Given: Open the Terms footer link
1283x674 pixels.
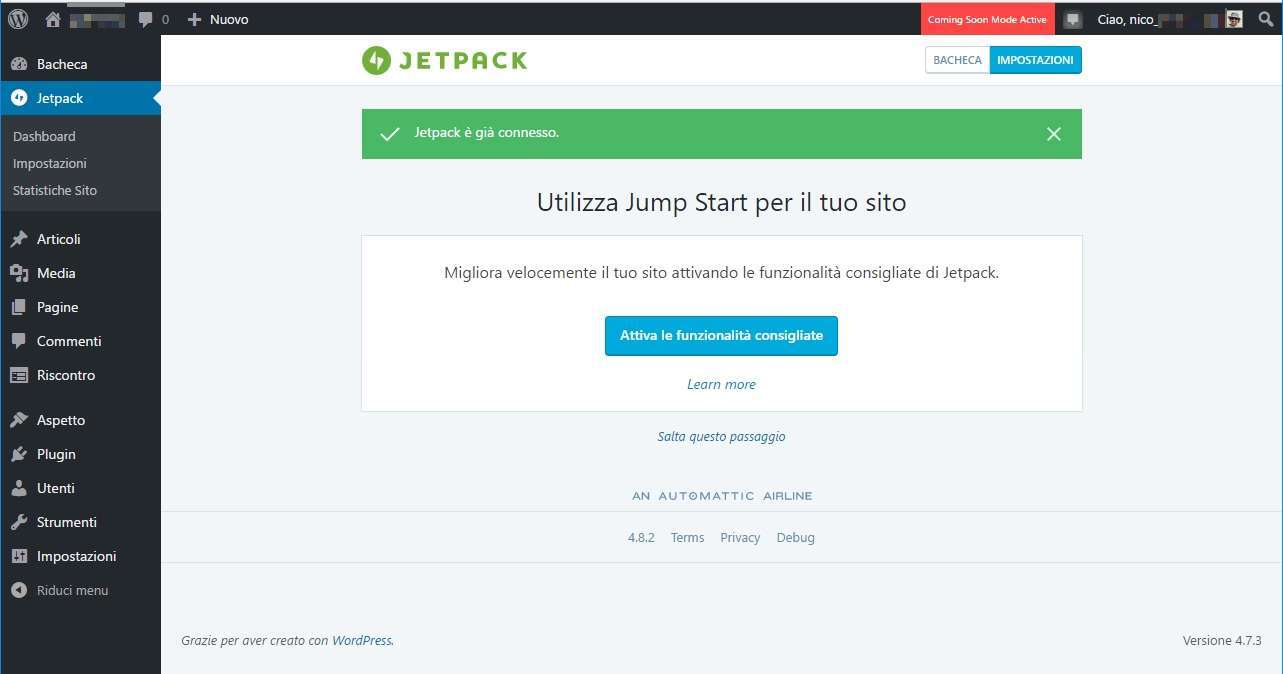Looking at the screenshot, I should [687, 537].
